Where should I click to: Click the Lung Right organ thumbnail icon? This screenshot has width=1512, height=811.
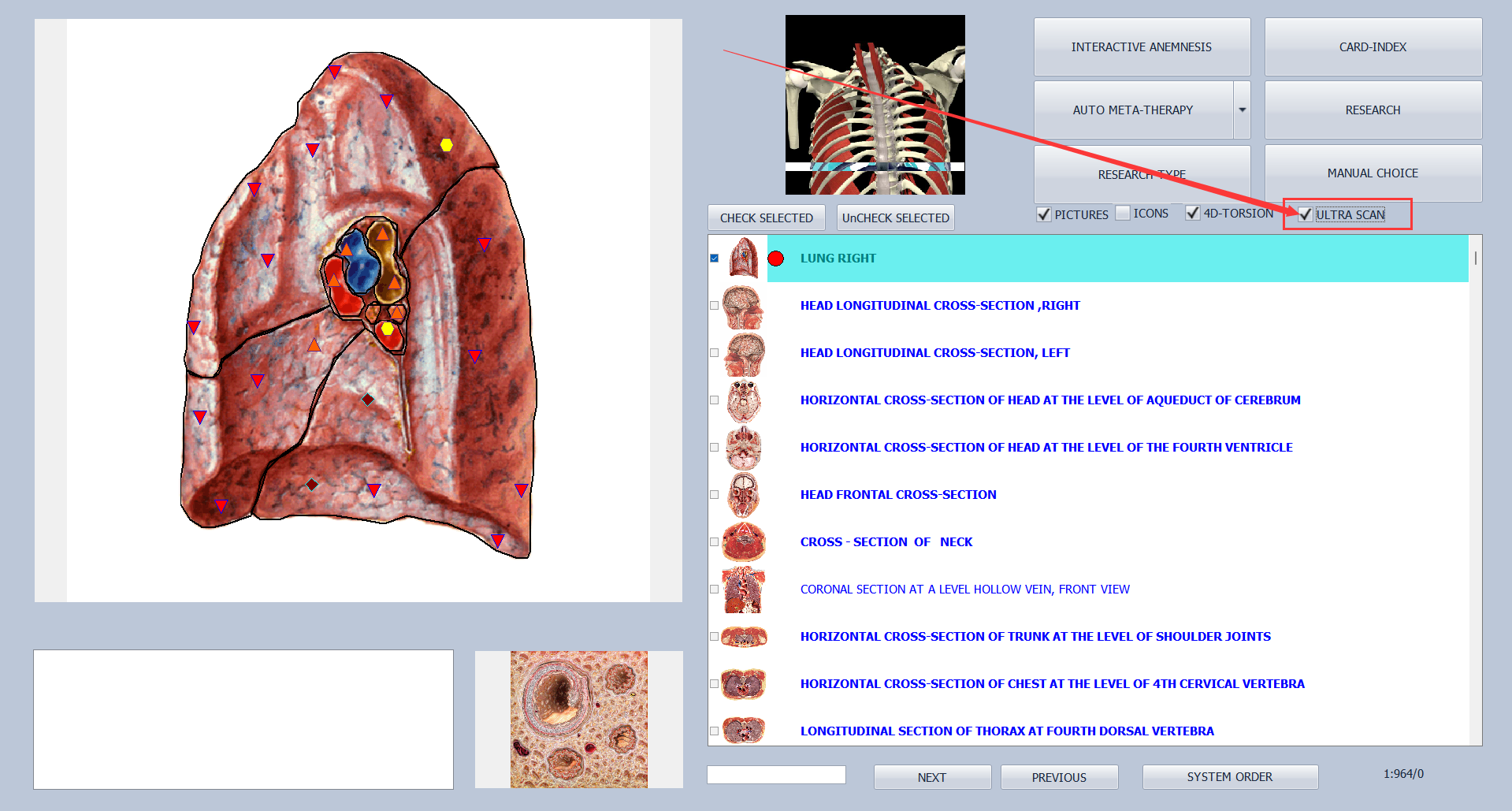pos(743,259)
